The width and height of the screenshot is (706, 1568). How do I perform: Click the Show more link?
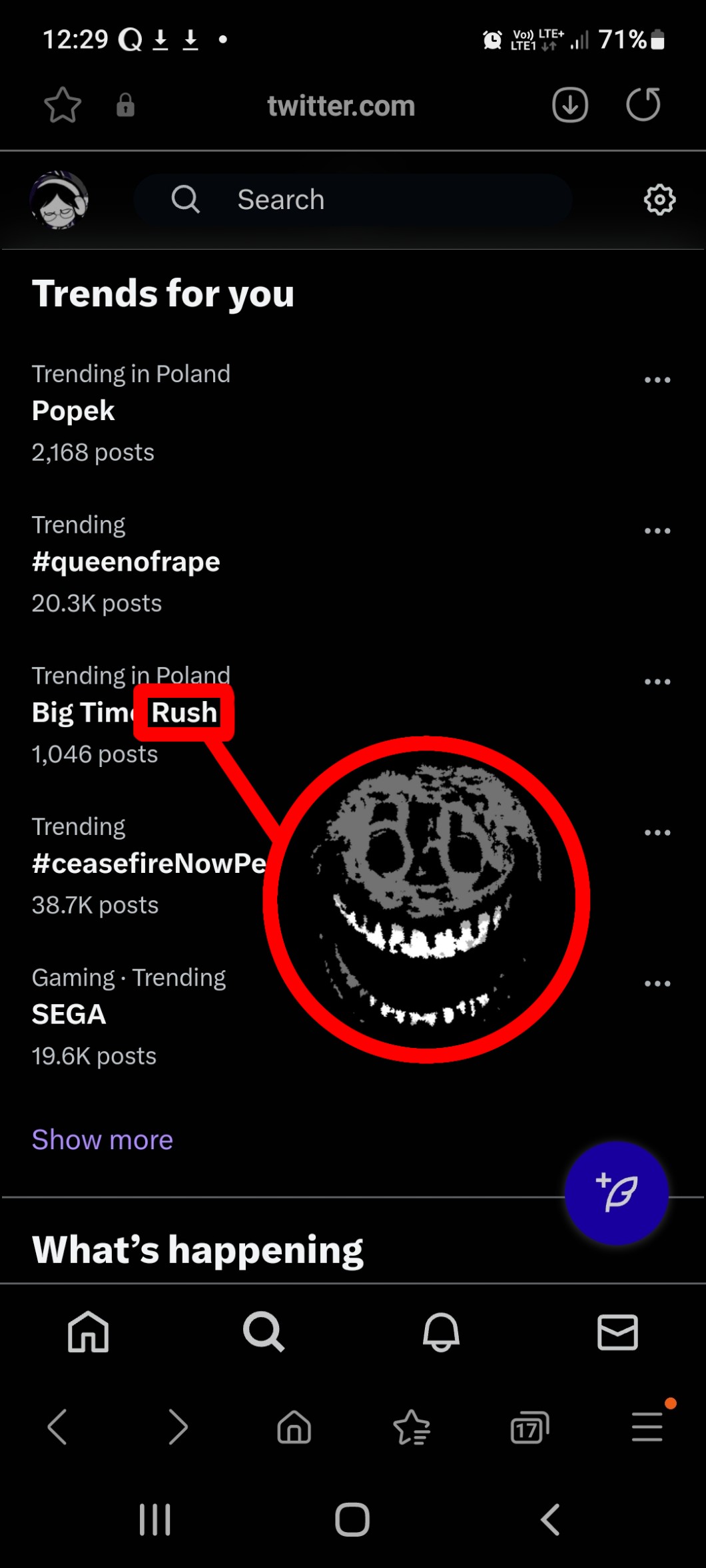point(103,1140)
